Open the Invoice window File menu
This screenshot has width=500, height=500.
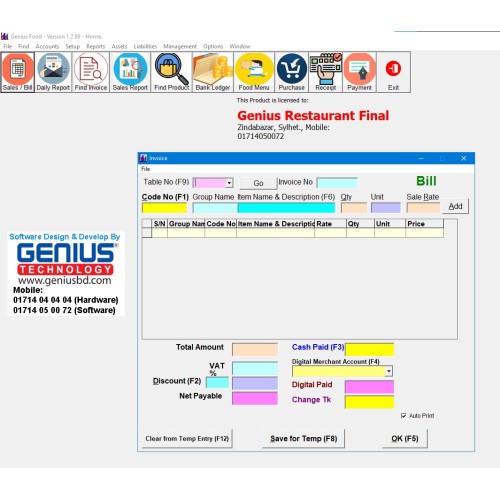(x=146, y=169)
